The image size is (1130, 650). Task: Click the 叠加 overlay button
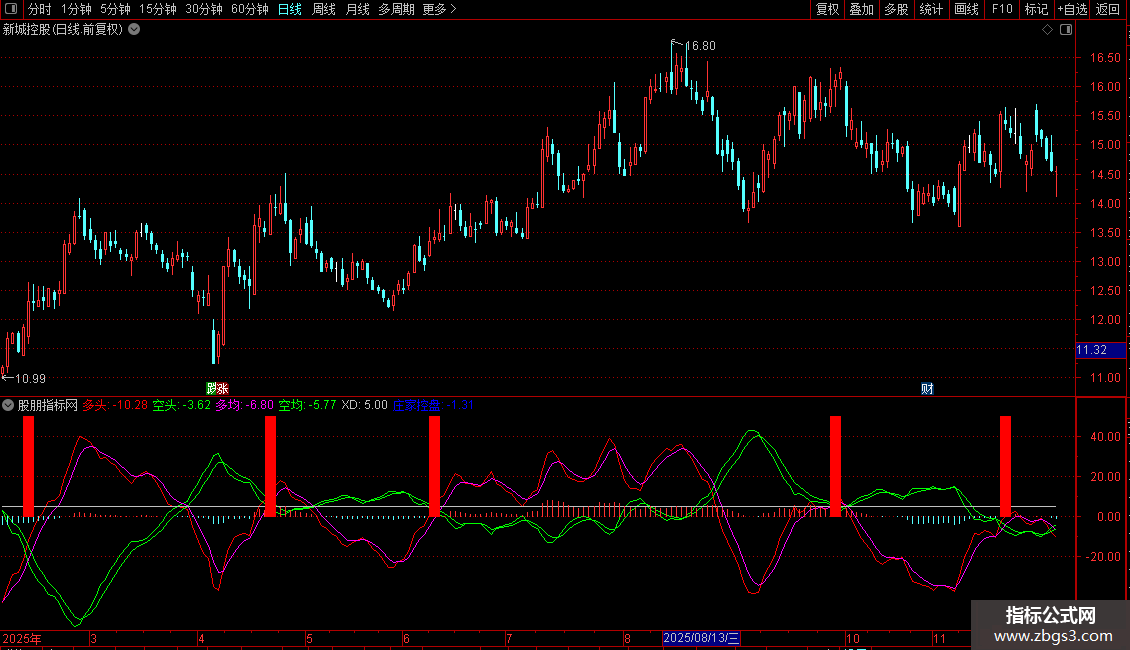click(x=861, y=9)
